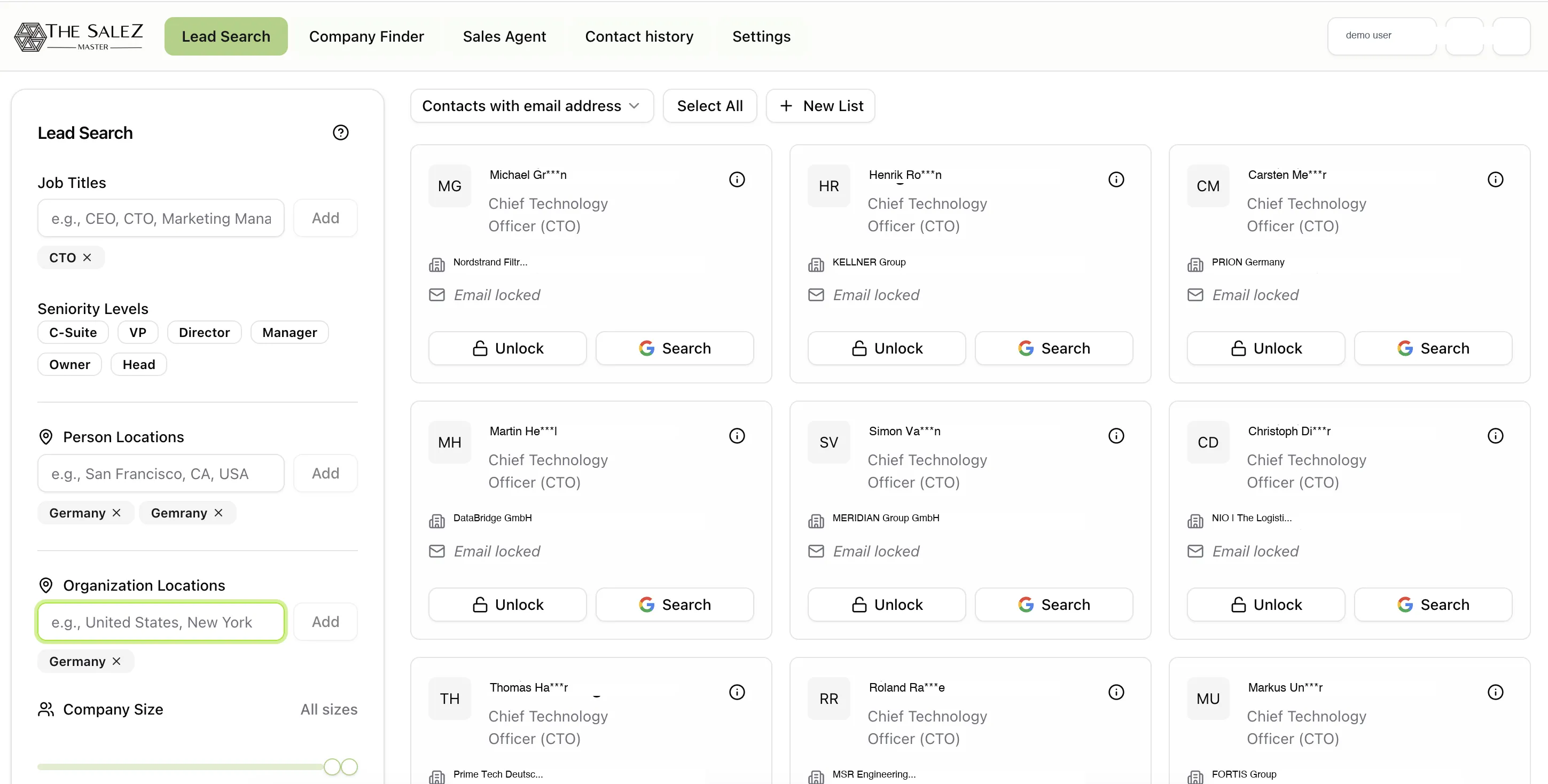The image size is (1548, 784).
Task: Open info details for Carsten Me***r
Action: point(1496,179)
